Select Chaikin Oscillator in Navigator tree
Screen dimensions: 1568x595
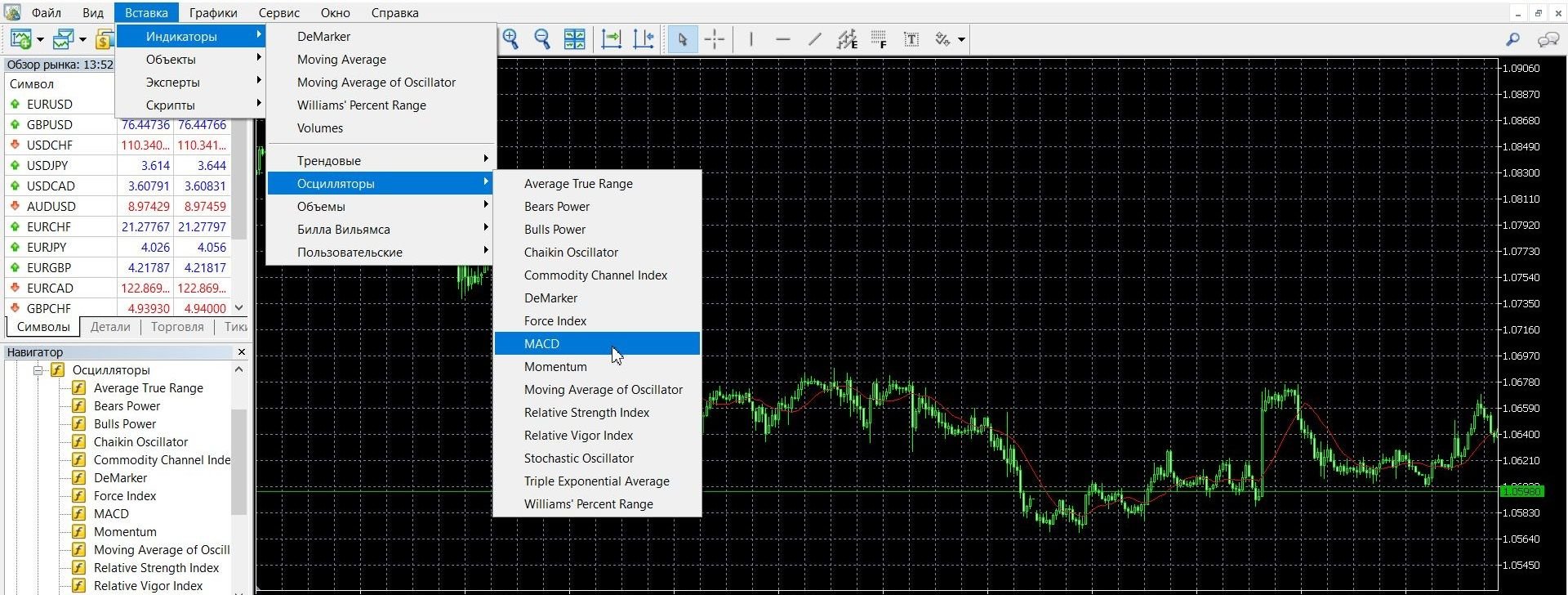pos(140,441)
